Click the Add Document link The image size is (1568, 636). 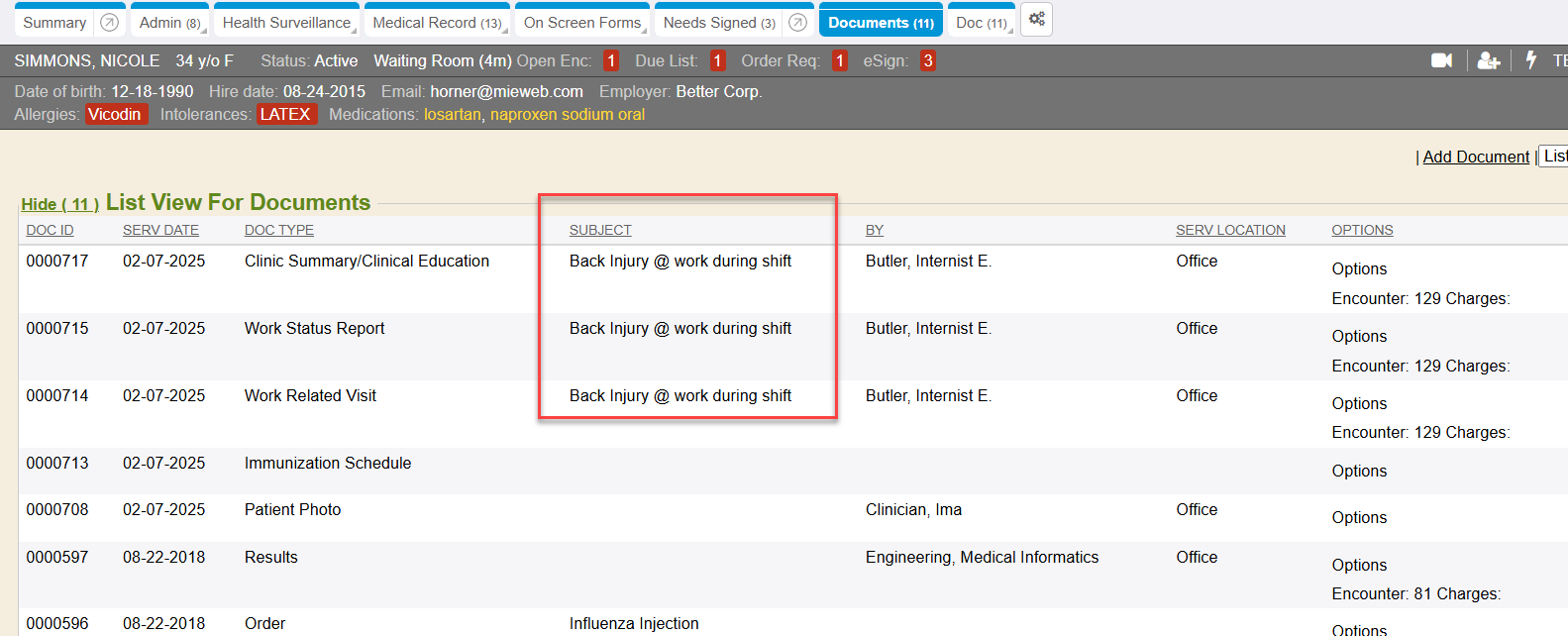[x=1475, y=157]
